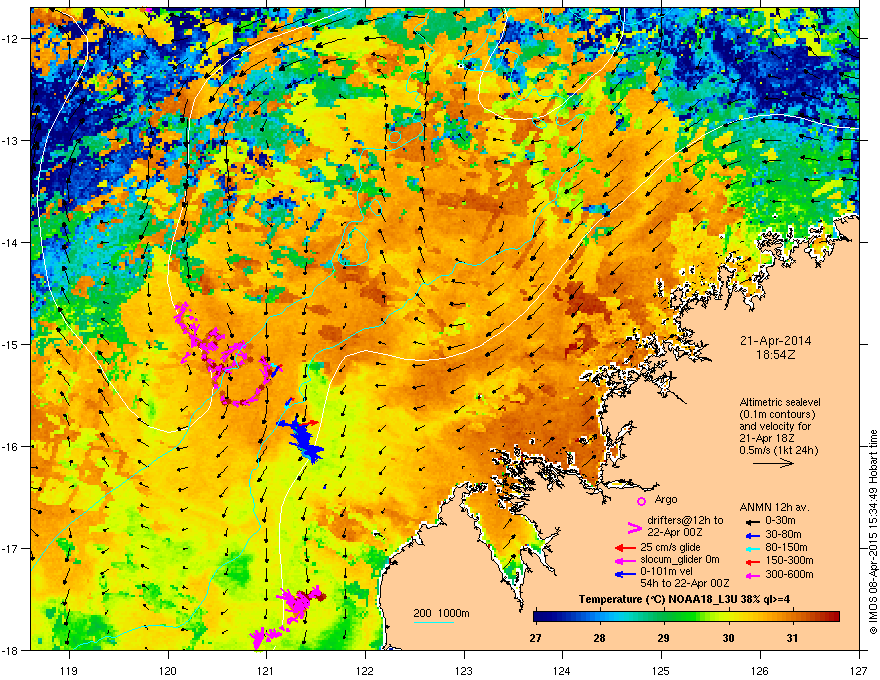Click the date text "21-Apr-2014"
Screen dimensions: 880x680
pyautogui.click(x=775, y=341)
